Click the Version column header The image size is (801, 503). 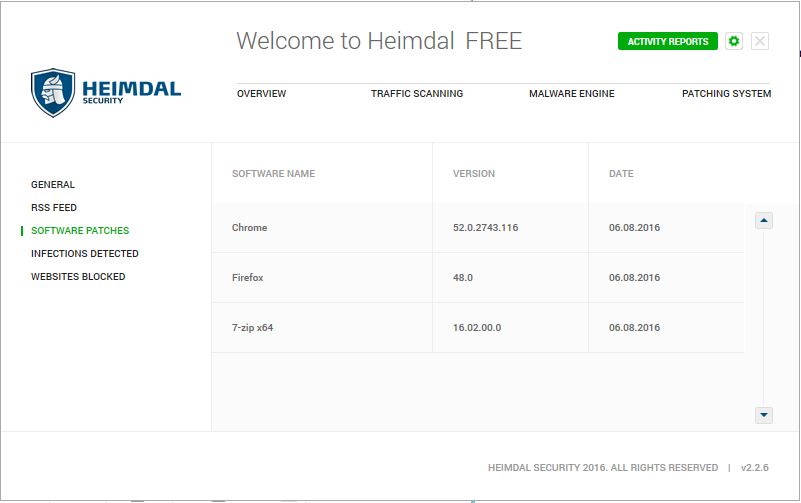474,174
